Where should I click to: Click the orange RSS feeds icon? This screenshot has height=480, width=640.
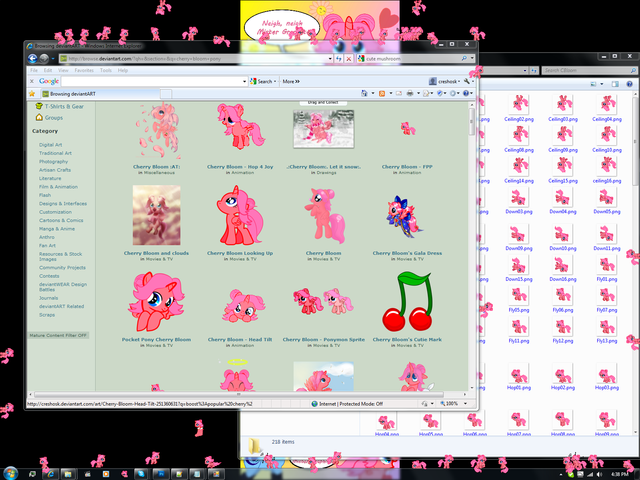[x=382, y=93]
